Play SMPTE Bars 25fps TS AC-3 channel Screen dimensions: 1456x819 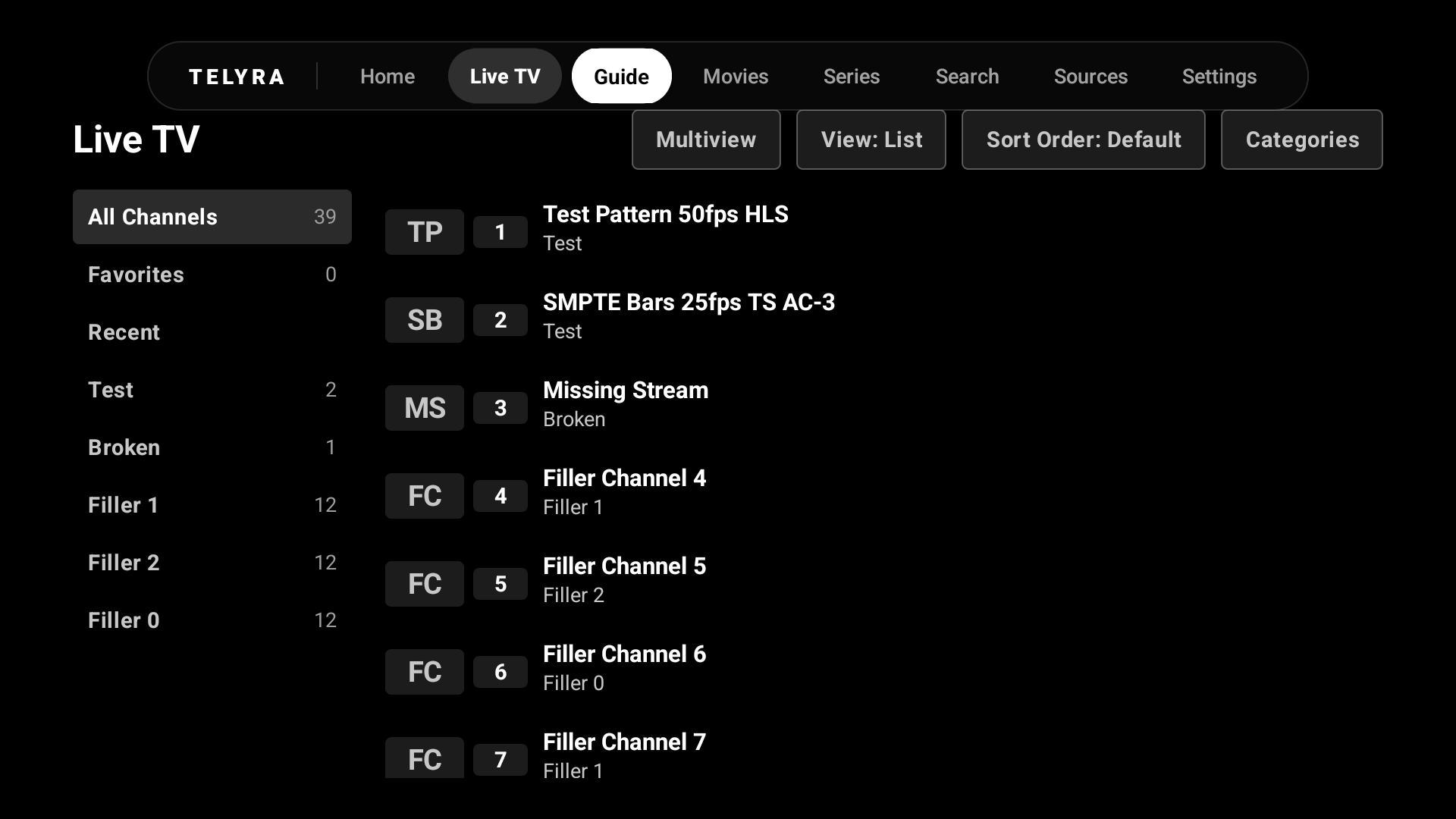tap(880, 320)
